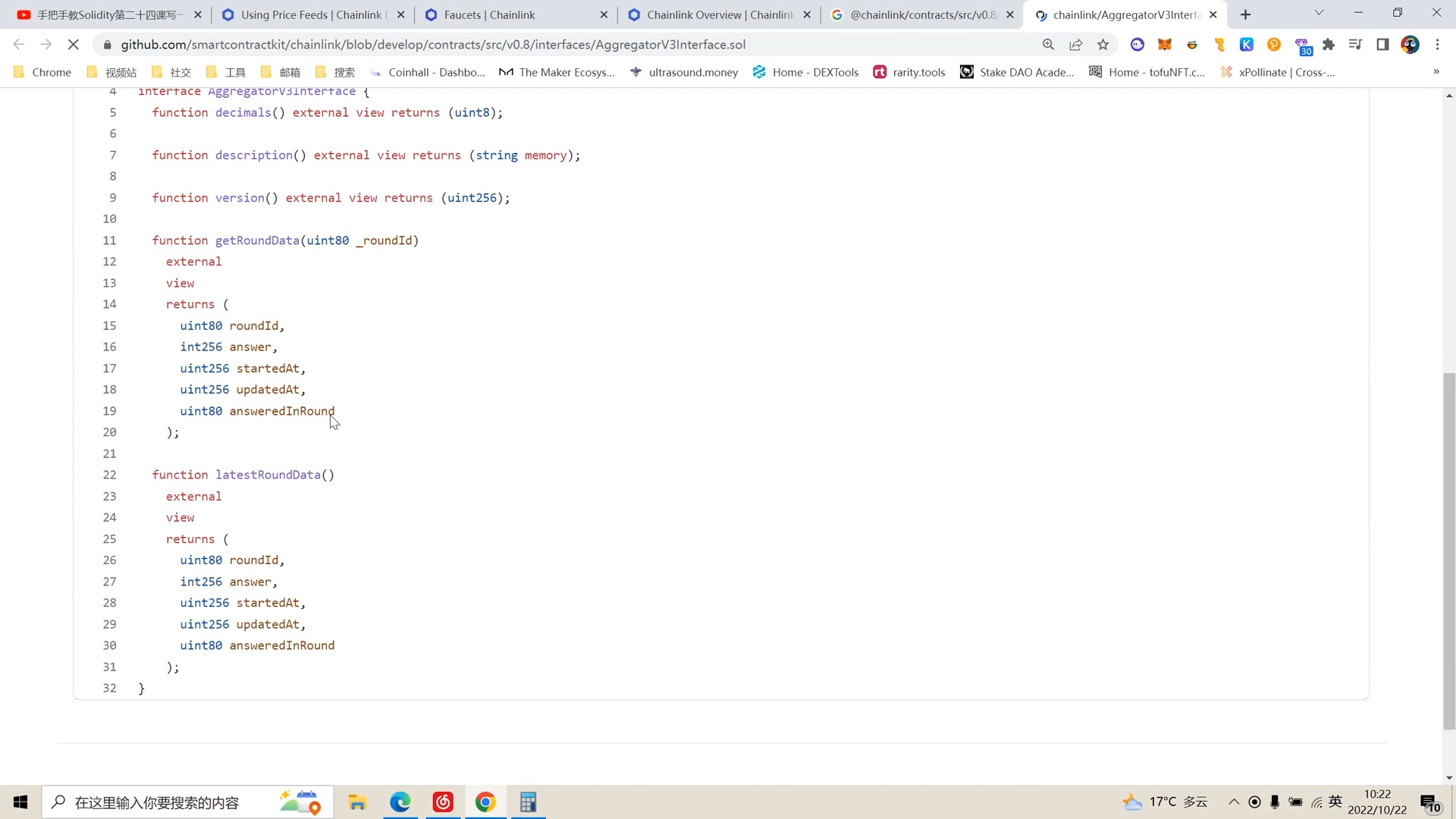The image size is (1456, 819).
Task: Close the Using Price Feeds tab
Action: coord(401,14)
